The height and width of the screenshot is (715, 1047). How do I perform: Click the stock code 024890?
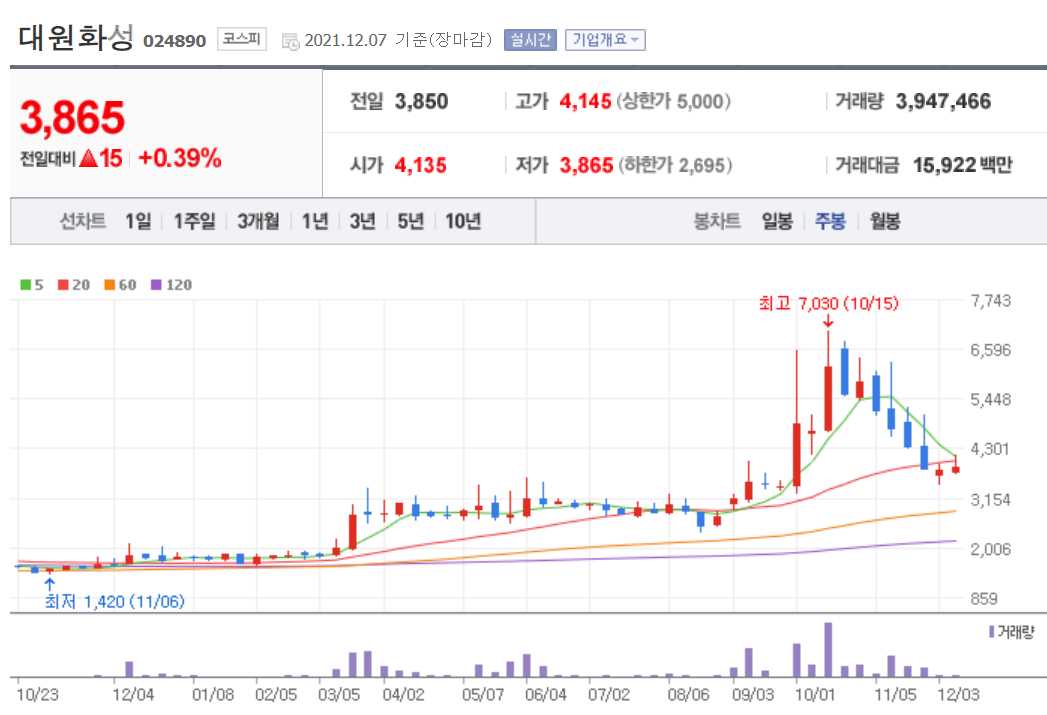tap(174, 41)
